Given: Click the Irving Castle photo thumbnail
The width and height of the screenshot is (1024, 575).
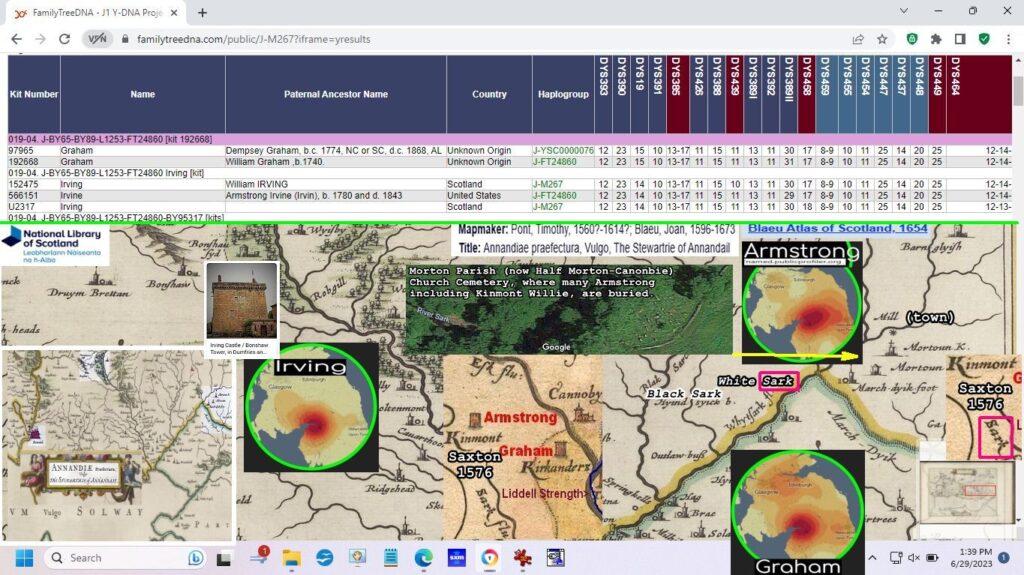Looking at the screenshot, I should [x=242, y=301].
